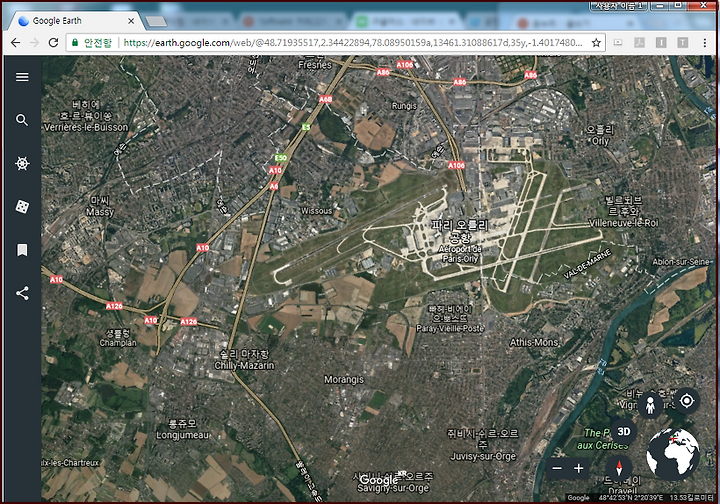The image size is (720, 504).
Task: Click the zoom out minus button
Action: tap(557, 468)
